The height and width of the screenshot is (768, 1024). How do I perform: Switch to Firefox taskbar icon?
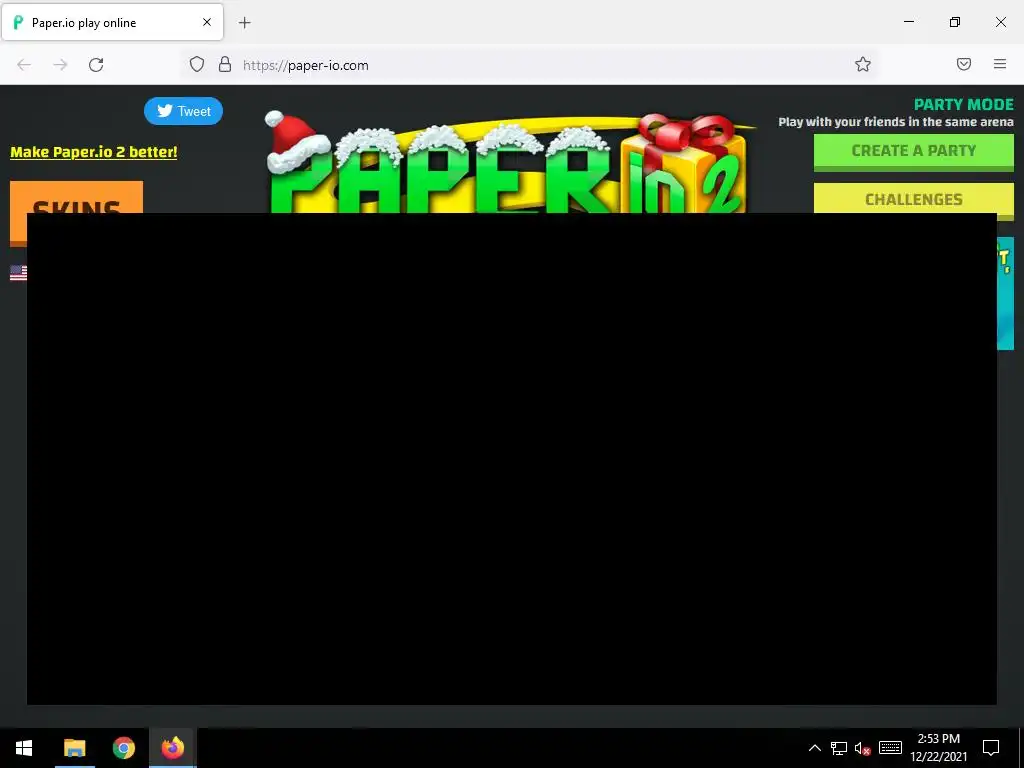(x=173, y=748)
